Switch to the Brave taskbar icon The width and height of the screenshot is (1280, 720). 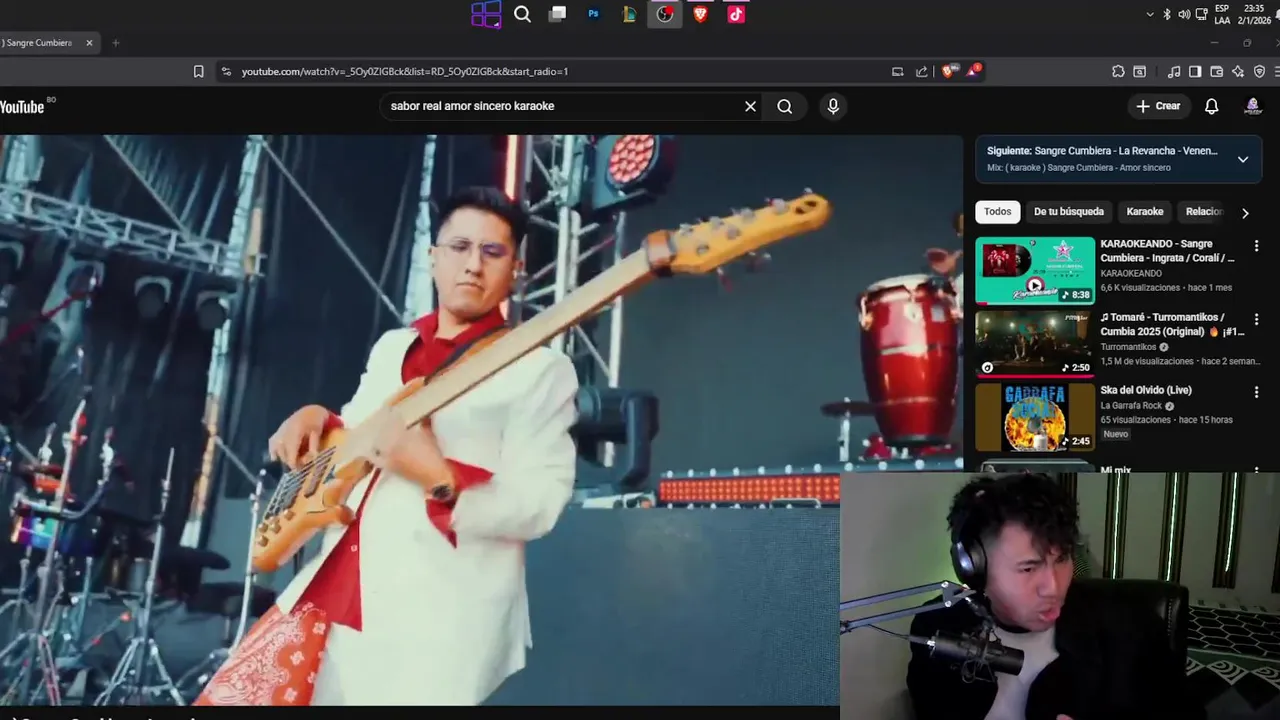pyautogui.click(x=700, y=14)
